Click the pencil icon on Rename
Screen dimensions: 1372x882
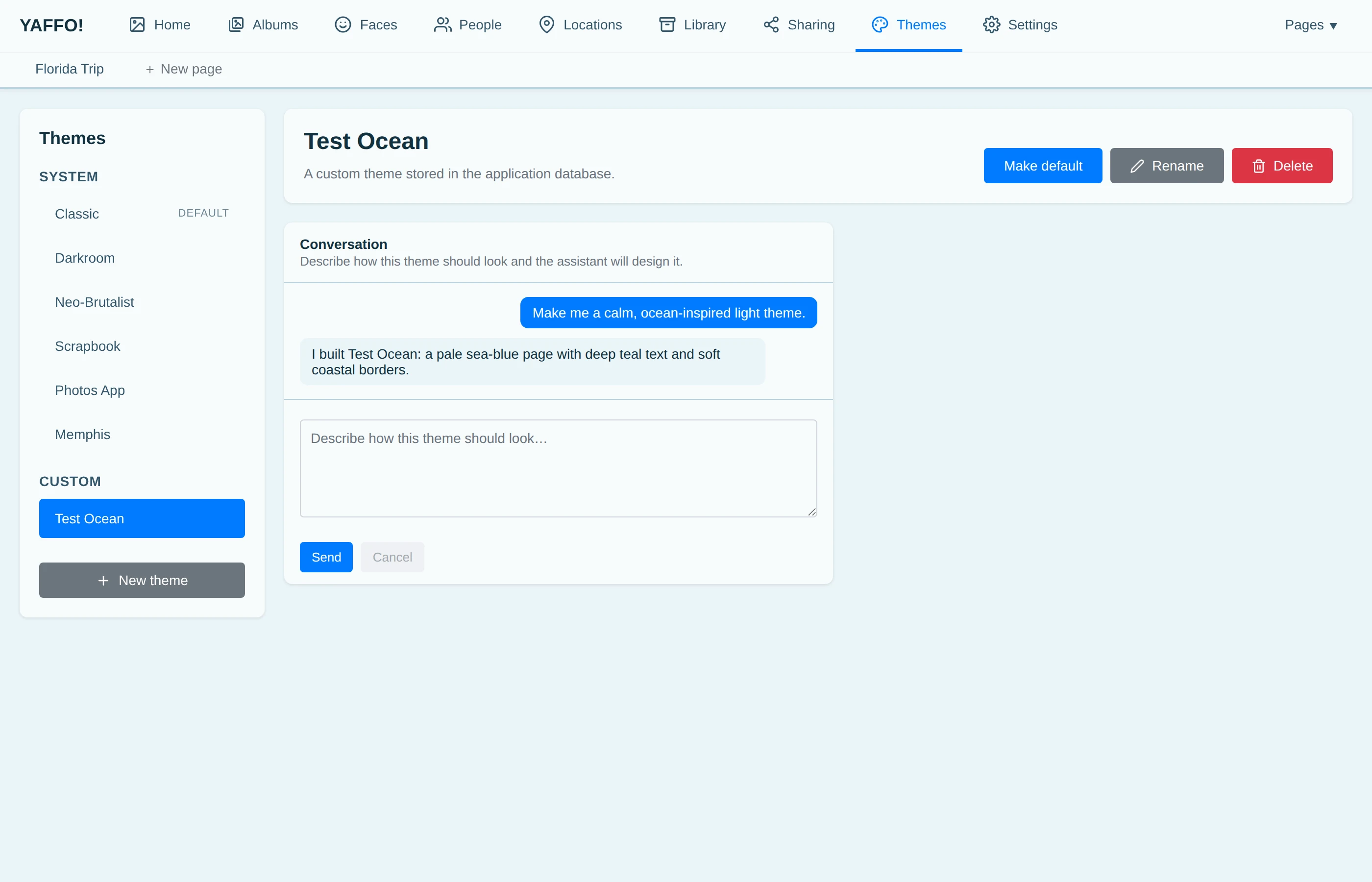coord(1137,166)
